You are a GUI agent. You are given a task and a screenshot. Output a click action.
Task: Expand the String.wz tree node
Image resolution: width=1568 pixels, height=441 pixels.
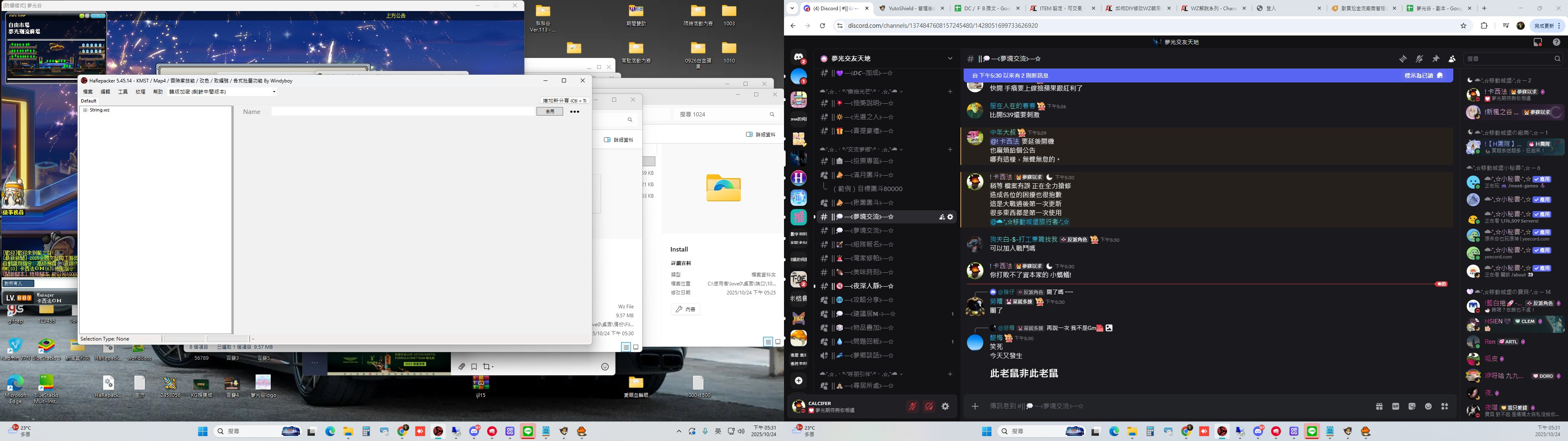(x=85, y=110)
